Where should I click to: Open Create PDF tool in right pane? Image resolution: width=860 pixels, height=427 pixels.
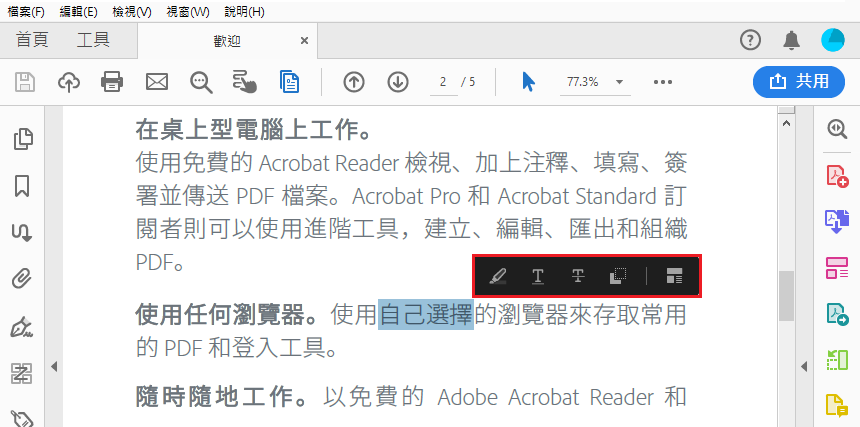click(837, 175)
